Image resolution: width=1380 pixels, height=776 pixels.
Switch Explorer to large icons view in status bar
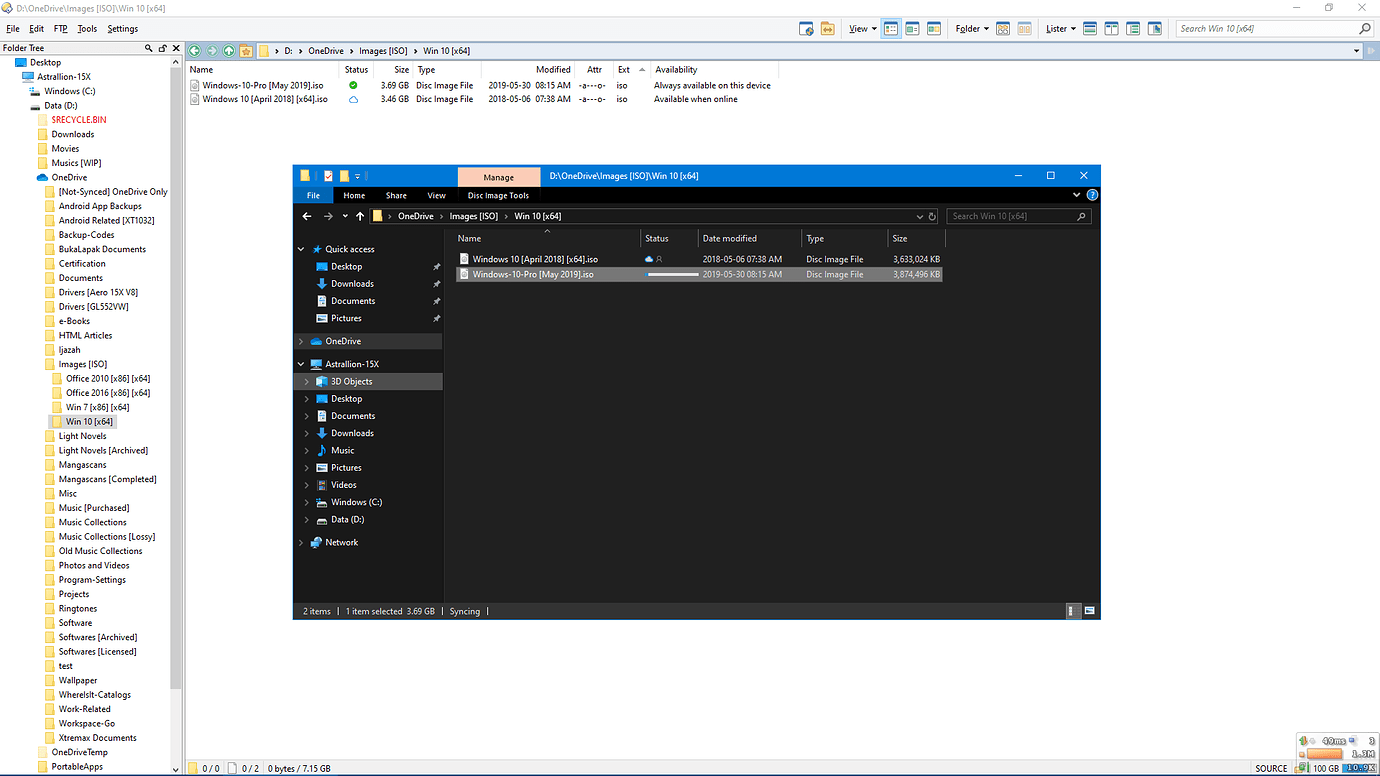click(x=1090, y=610)
